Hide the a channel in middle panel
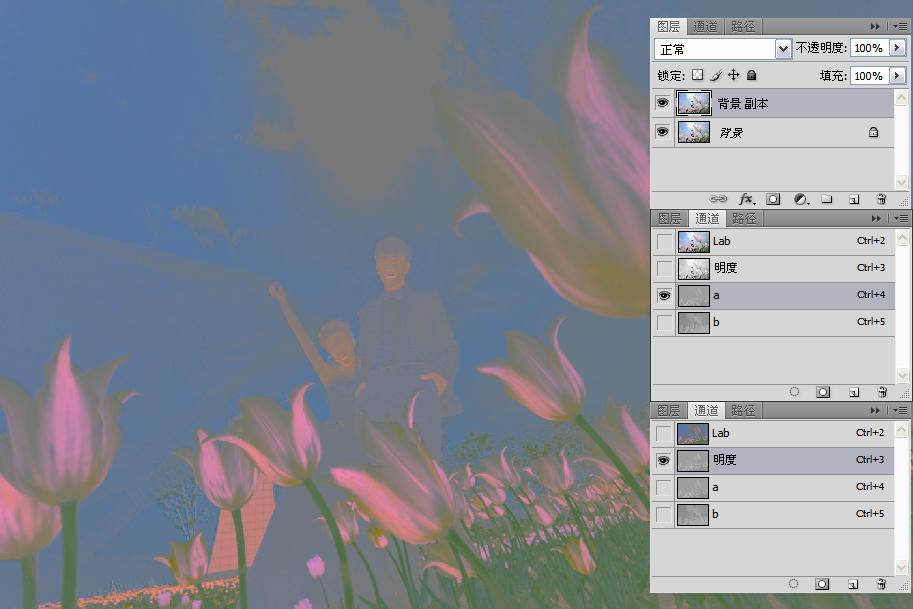Screen dimensions: 913x609 click(x=664, y=296)
